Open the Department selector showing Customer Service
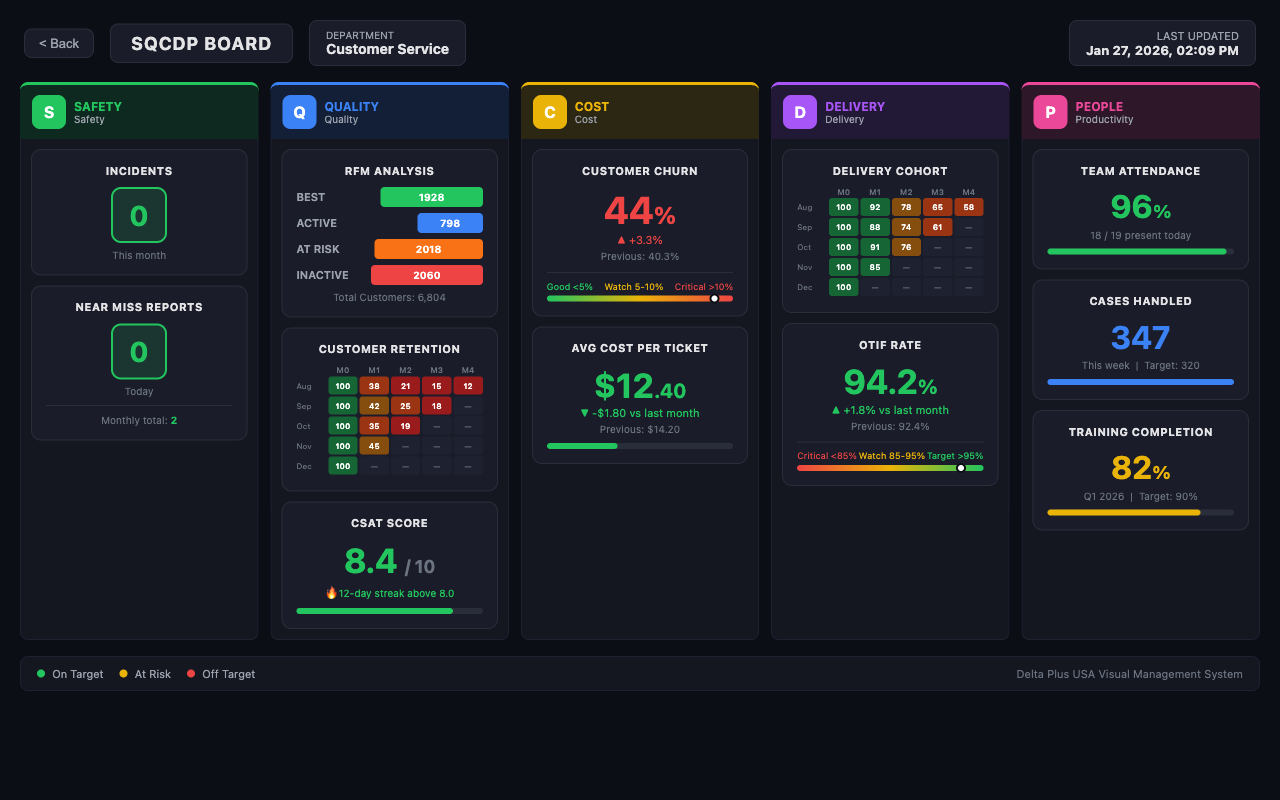This screenshot has height=800, width=1280. click(x=387, y=43)
